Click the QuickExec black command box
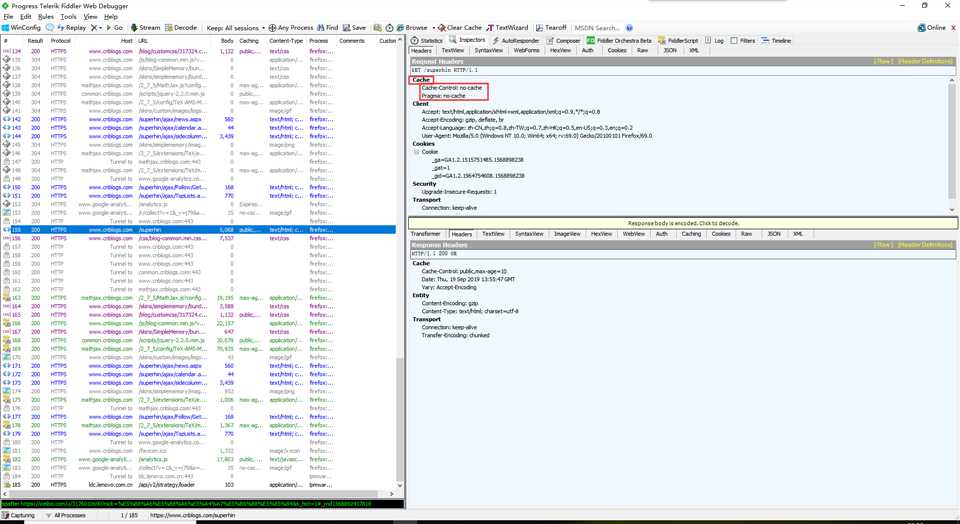 pyautogui.click(x=202, y=504)
